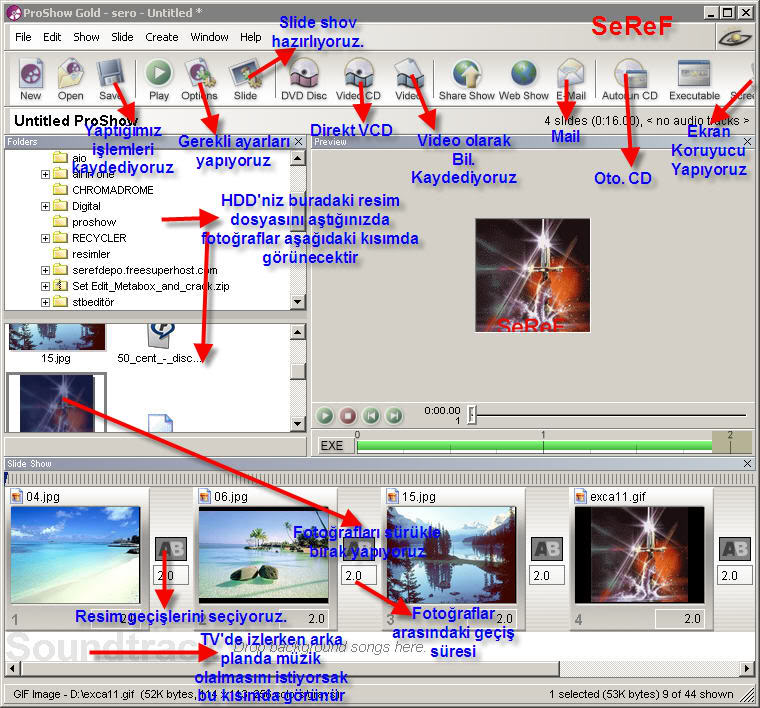Create a DVD Disc output

304,79
